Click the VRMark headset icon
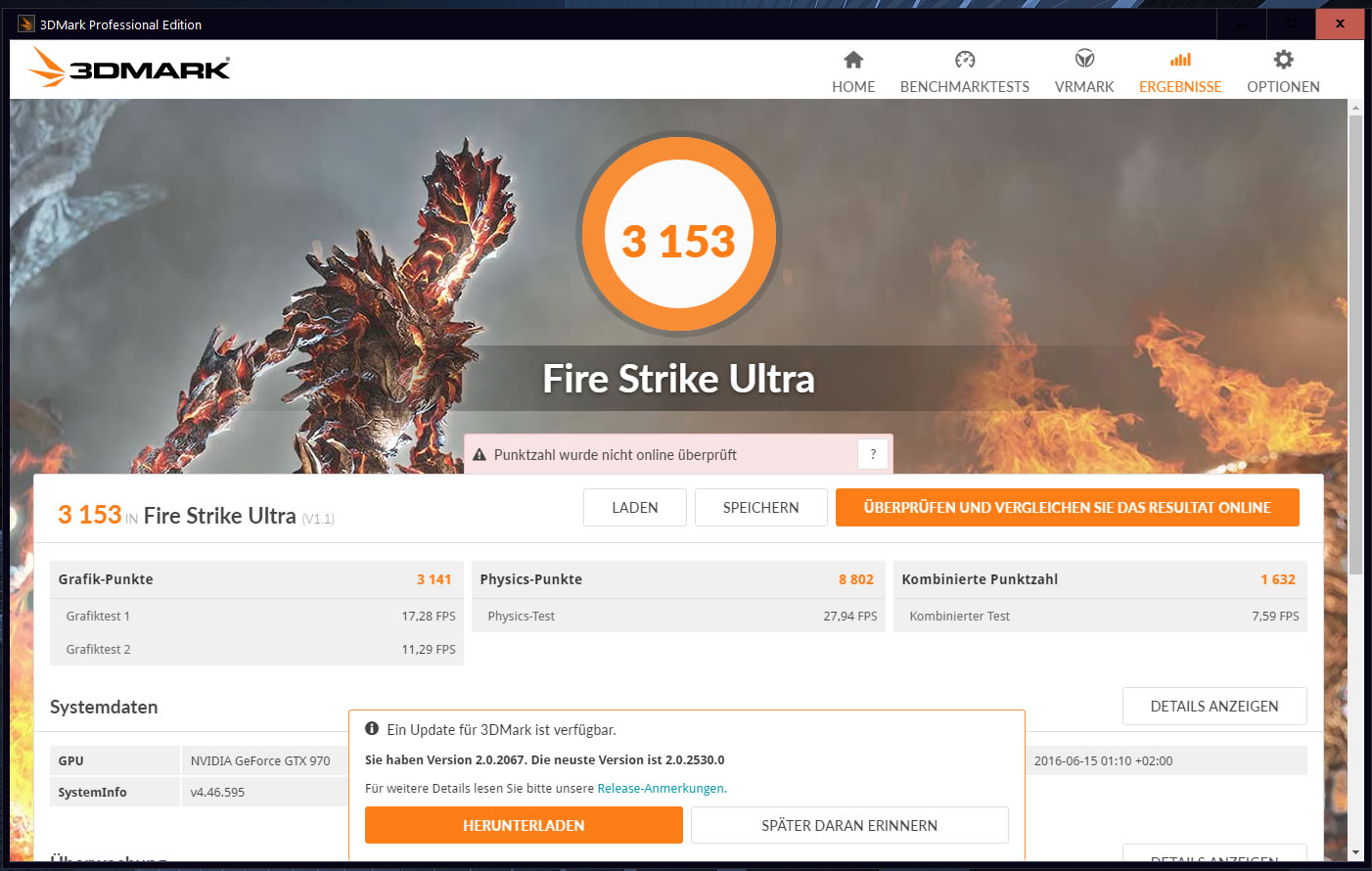This screenshot has width=1372, height=871. (1084, 59)
